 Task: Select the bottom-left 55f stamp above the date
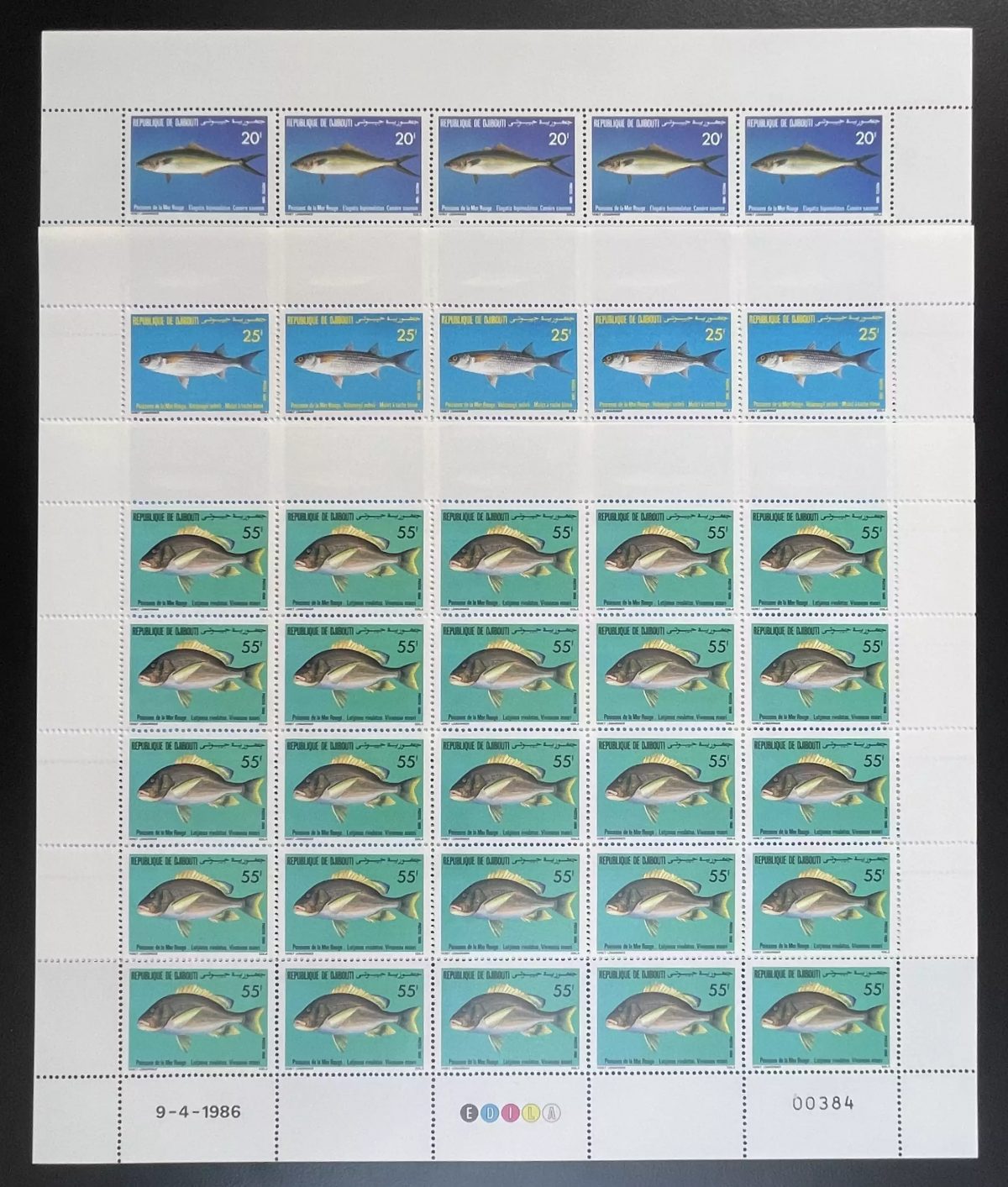pos(198,1017)
